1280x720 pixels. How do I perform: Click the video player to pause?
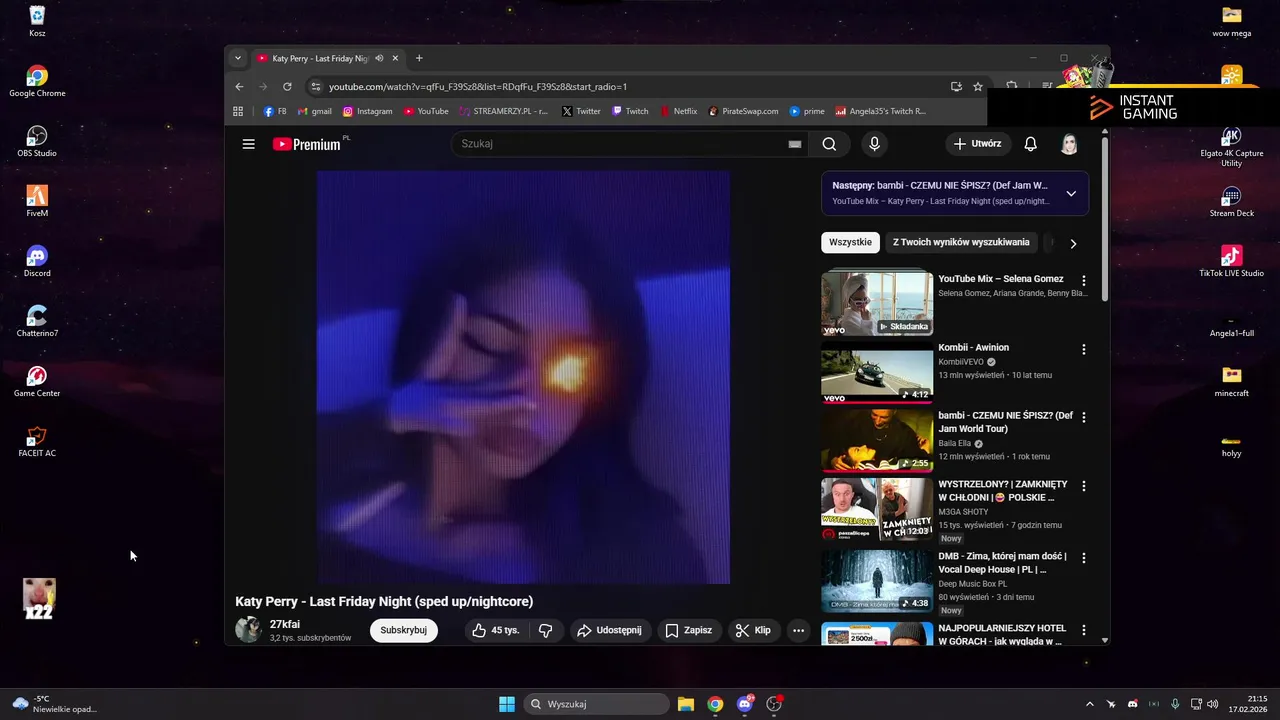[x=523, y=377]
